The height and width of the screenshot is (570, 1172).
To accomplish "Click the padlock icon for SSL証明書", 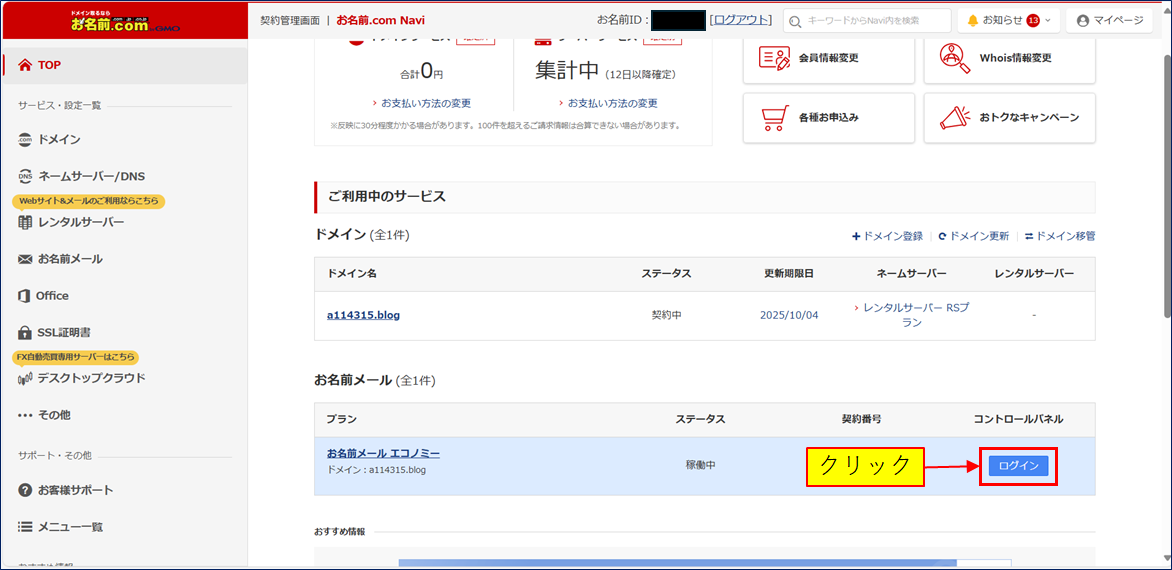I will [25, 332].
